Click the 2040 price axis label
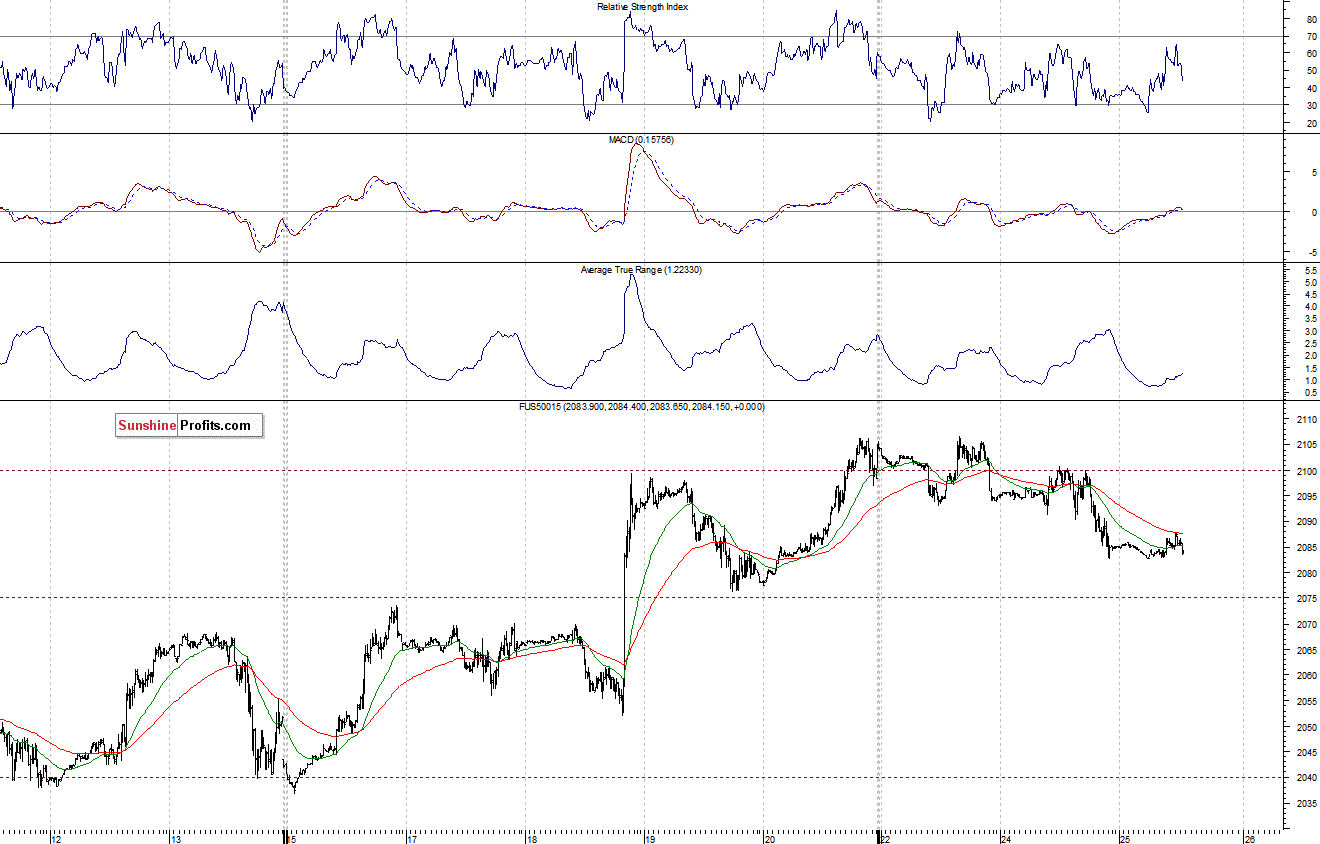 tap(1307, 779)
